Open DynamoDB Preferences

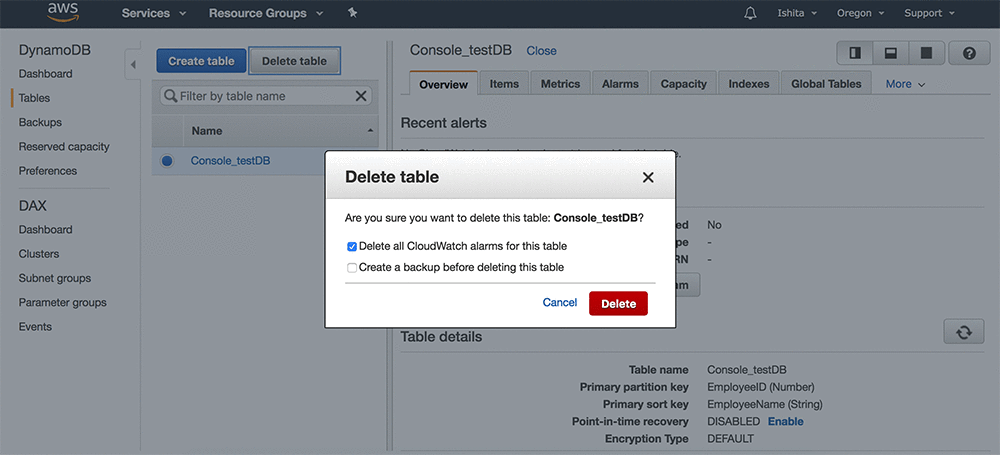(x=47, y=171)
